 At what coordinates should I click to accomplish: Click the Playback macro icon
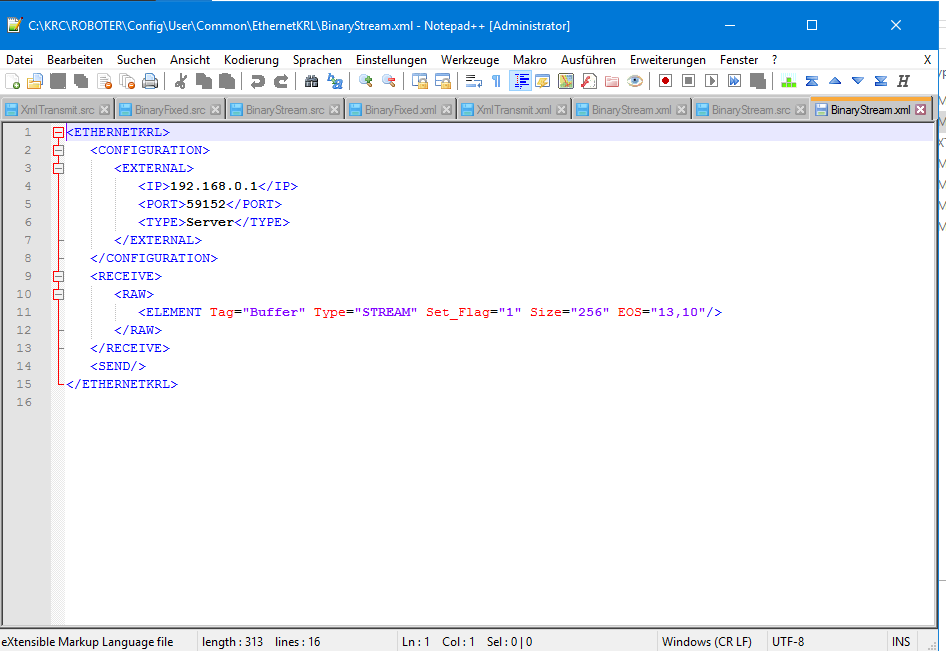click(x=711, y=81)
